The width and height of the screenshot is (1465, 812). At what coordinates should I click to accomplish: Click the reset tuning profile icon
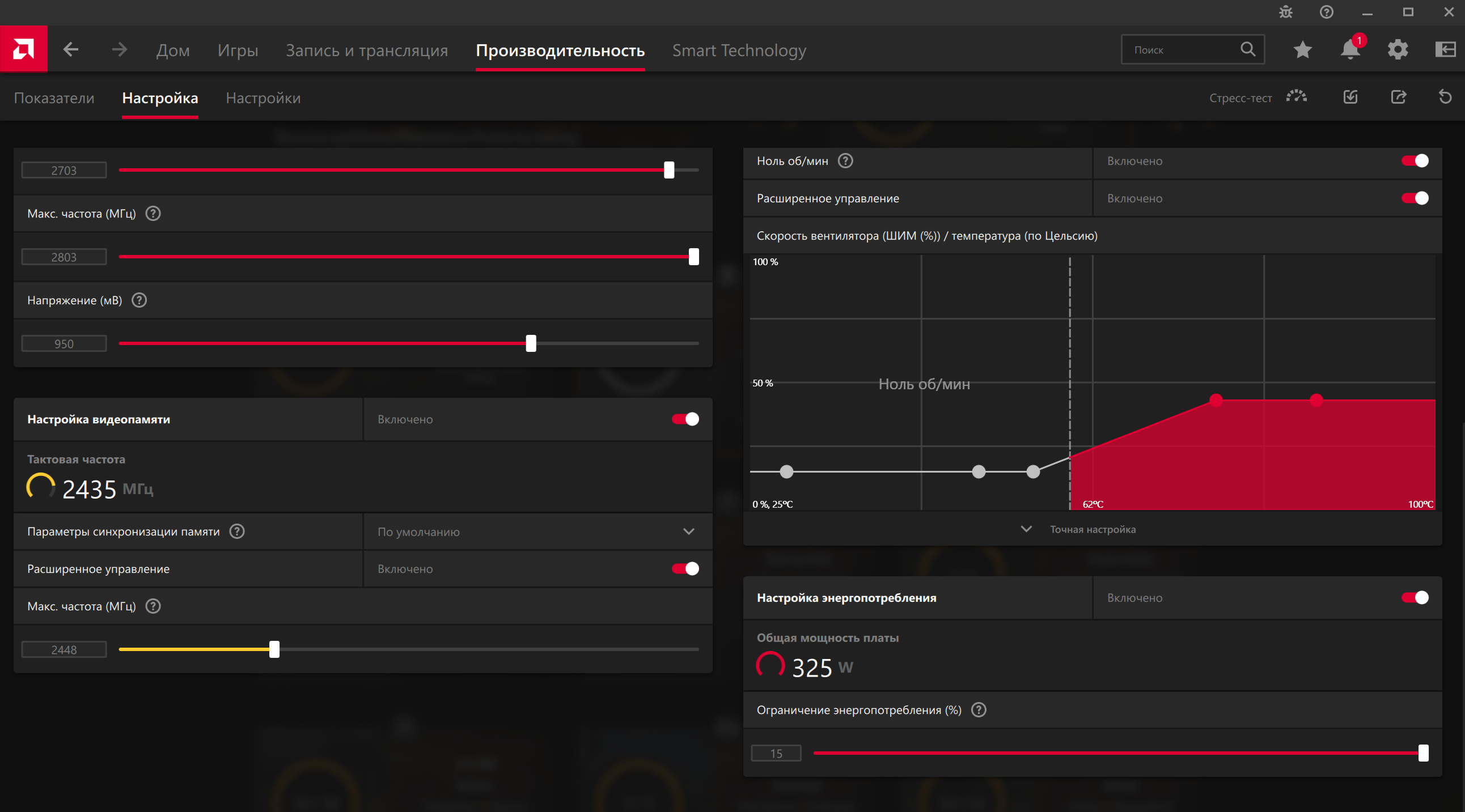(1445, 97)
